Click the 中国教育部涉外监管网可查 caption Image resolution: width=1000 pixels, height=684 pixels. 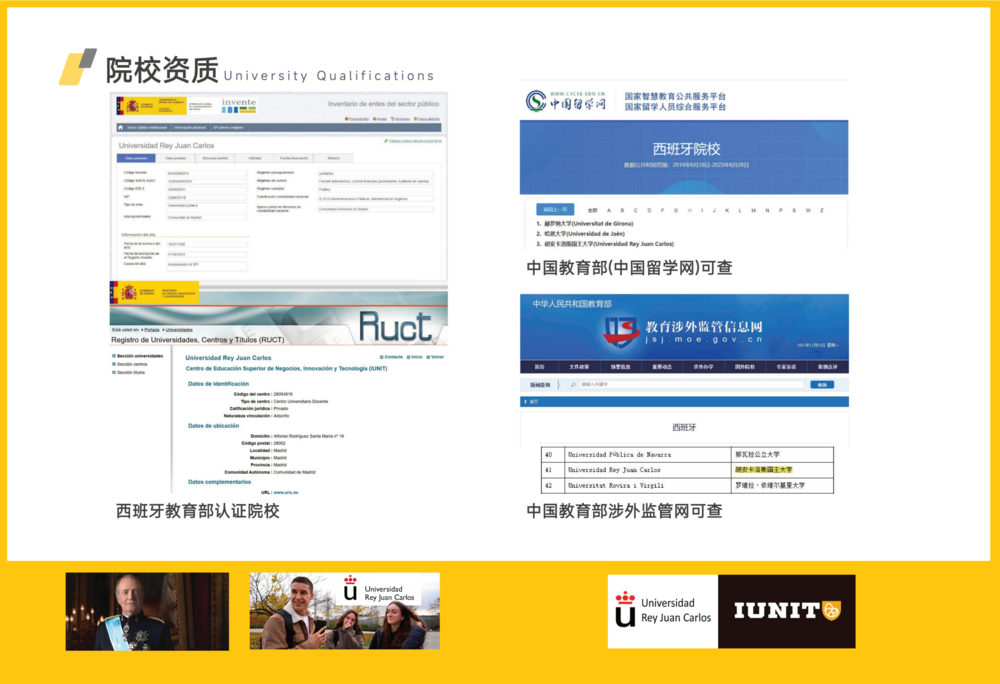(624, 511)
